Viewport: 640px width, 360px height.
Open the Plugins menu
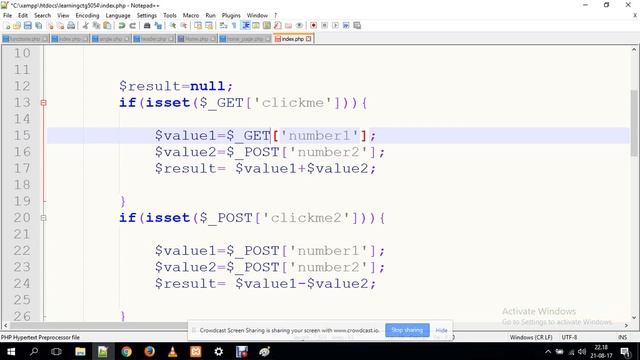pyautogui.click(x=231, y=16)
